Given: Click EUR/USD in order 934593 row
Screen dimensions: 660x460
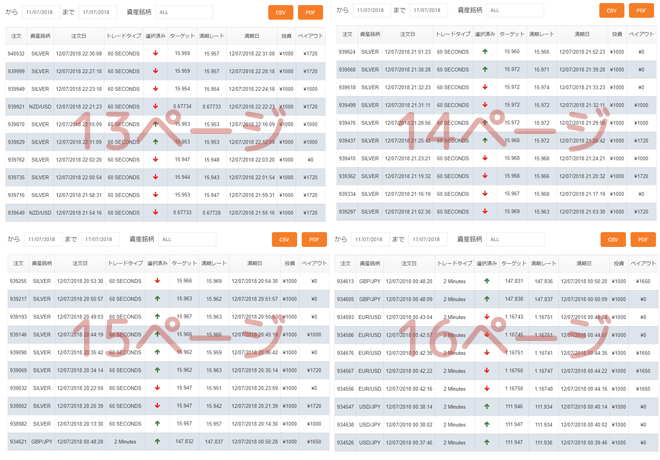Looking at the screenshot, I should [370, 317].
